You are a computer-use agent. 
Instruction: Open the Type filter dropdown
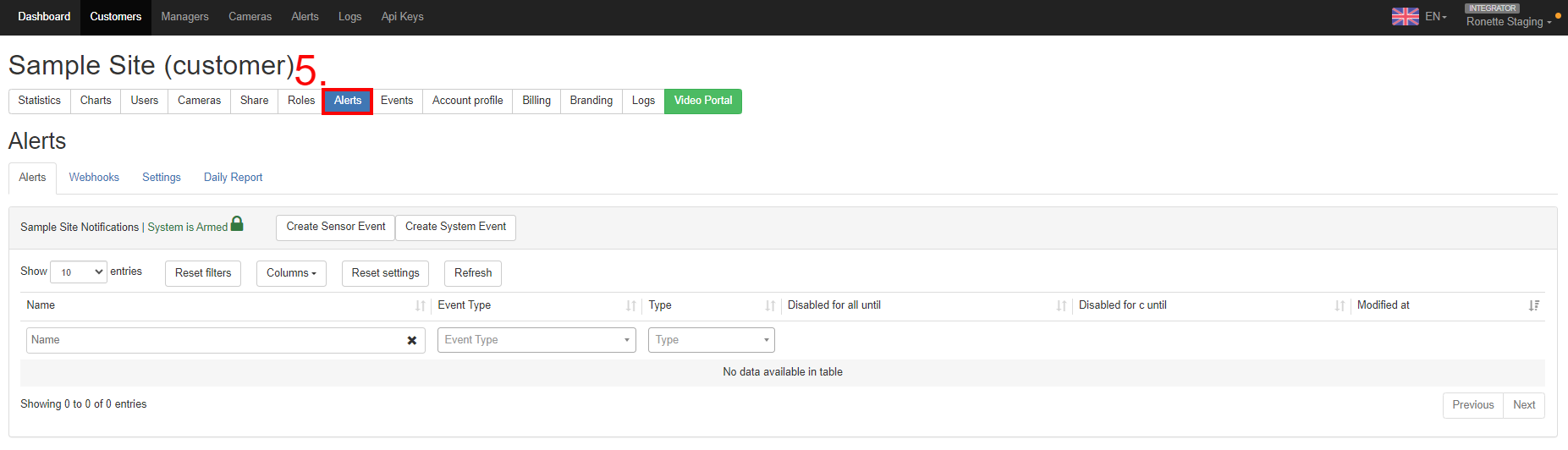click(x=712, y=340)
